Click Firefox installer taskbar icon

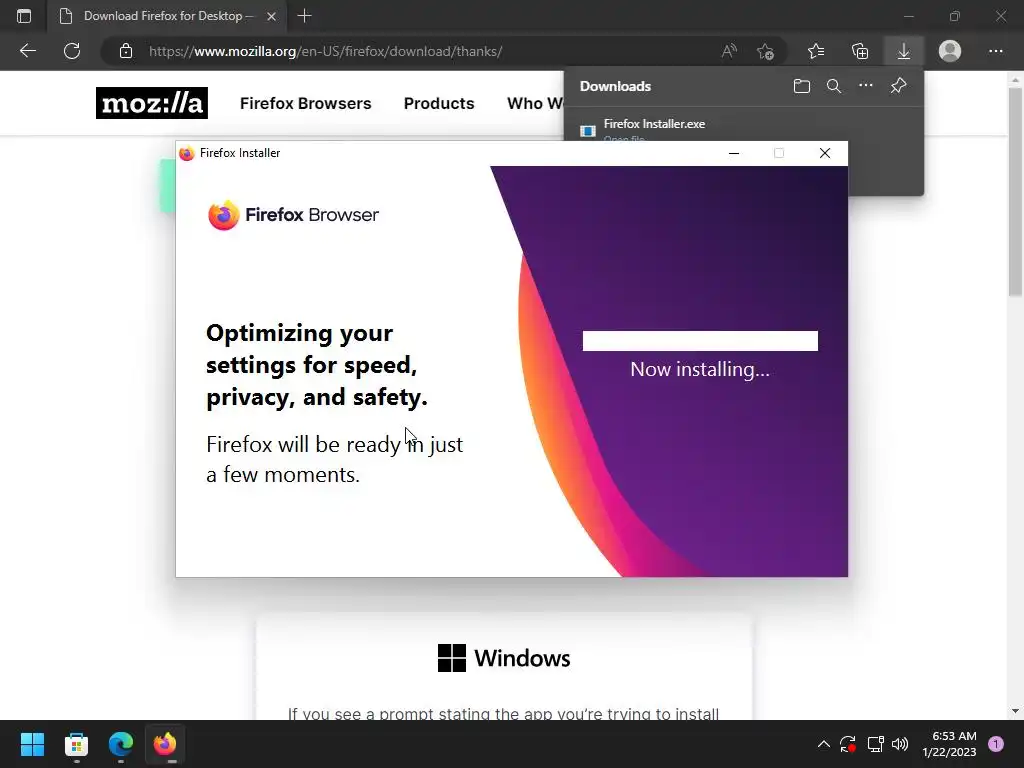(x=165, y=744)
